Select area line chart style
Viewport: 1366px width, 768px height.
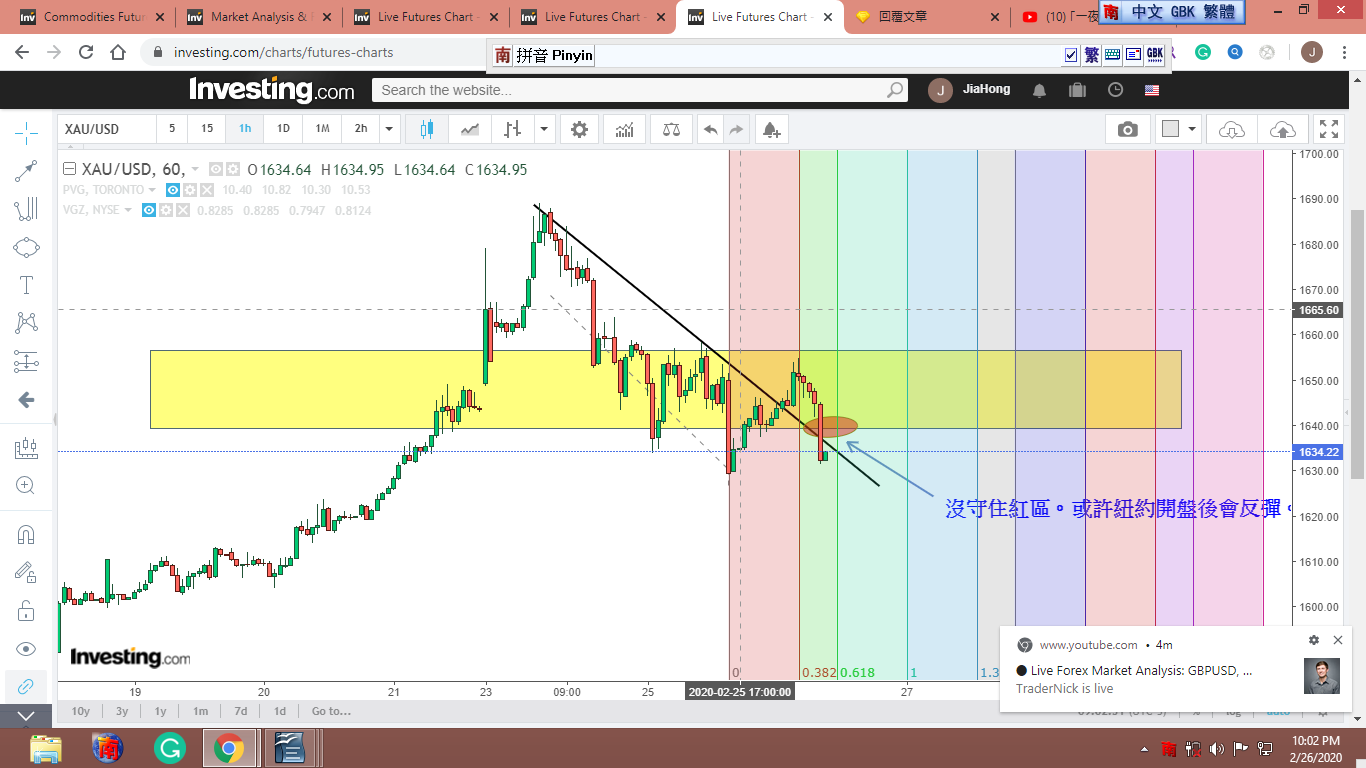tap(470, 129)
